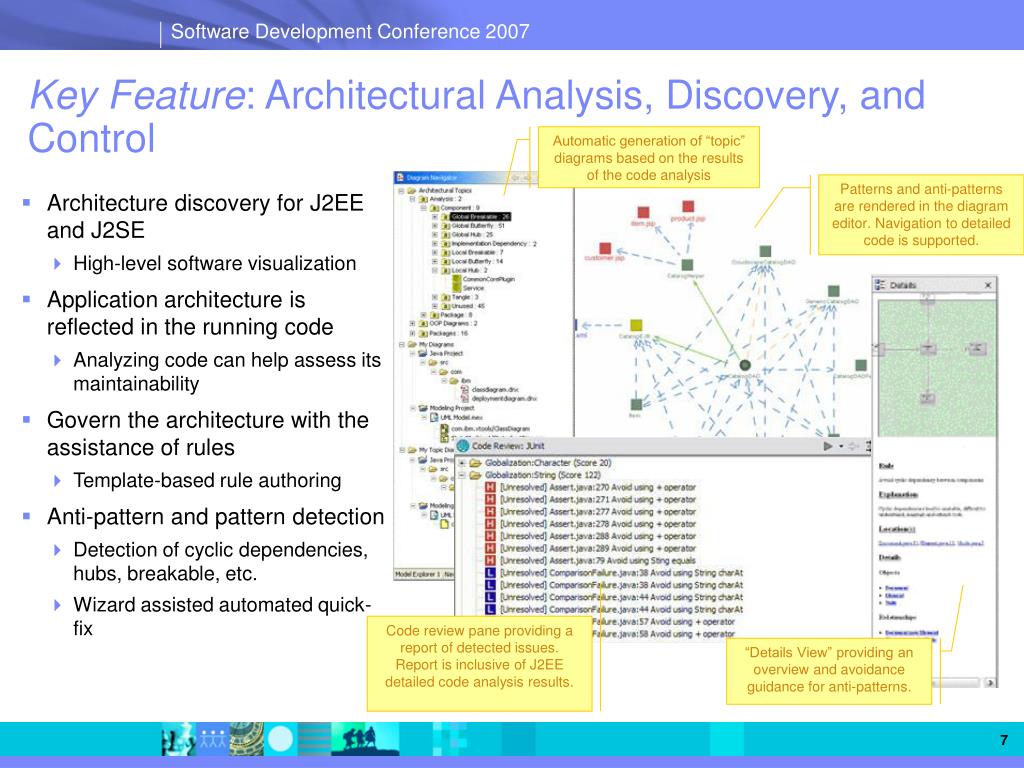Expand the Packages : 16 node

coord(412,333)
